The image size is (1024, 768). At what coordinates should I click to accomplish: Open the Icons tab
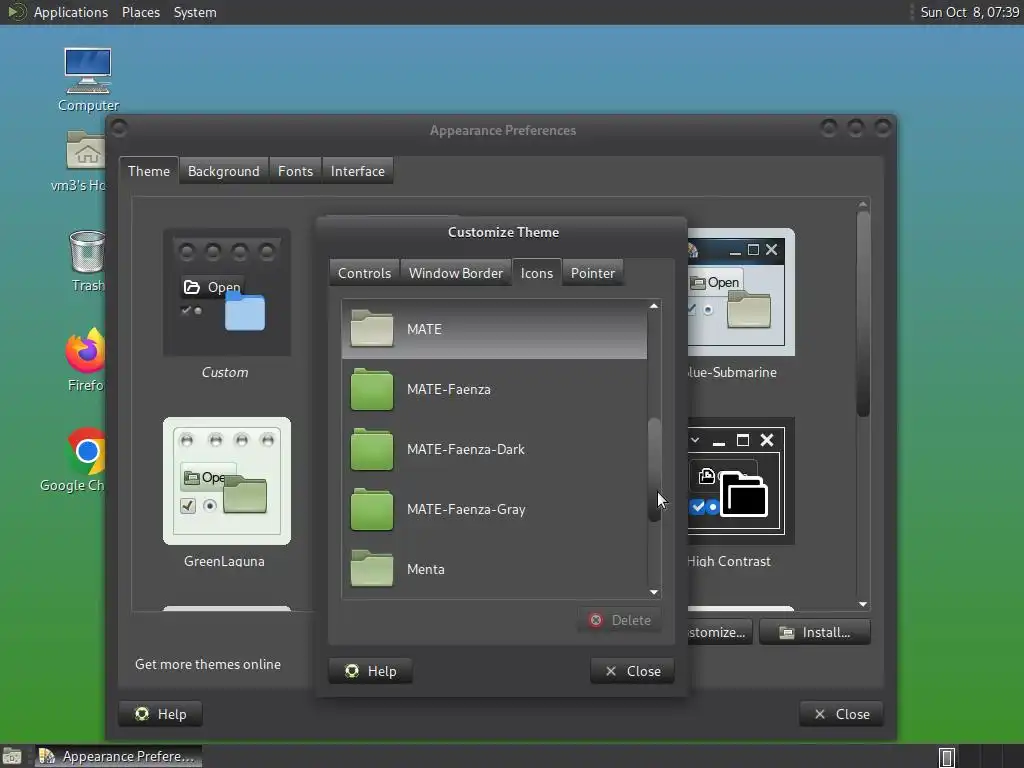click(x=537, y=273)
